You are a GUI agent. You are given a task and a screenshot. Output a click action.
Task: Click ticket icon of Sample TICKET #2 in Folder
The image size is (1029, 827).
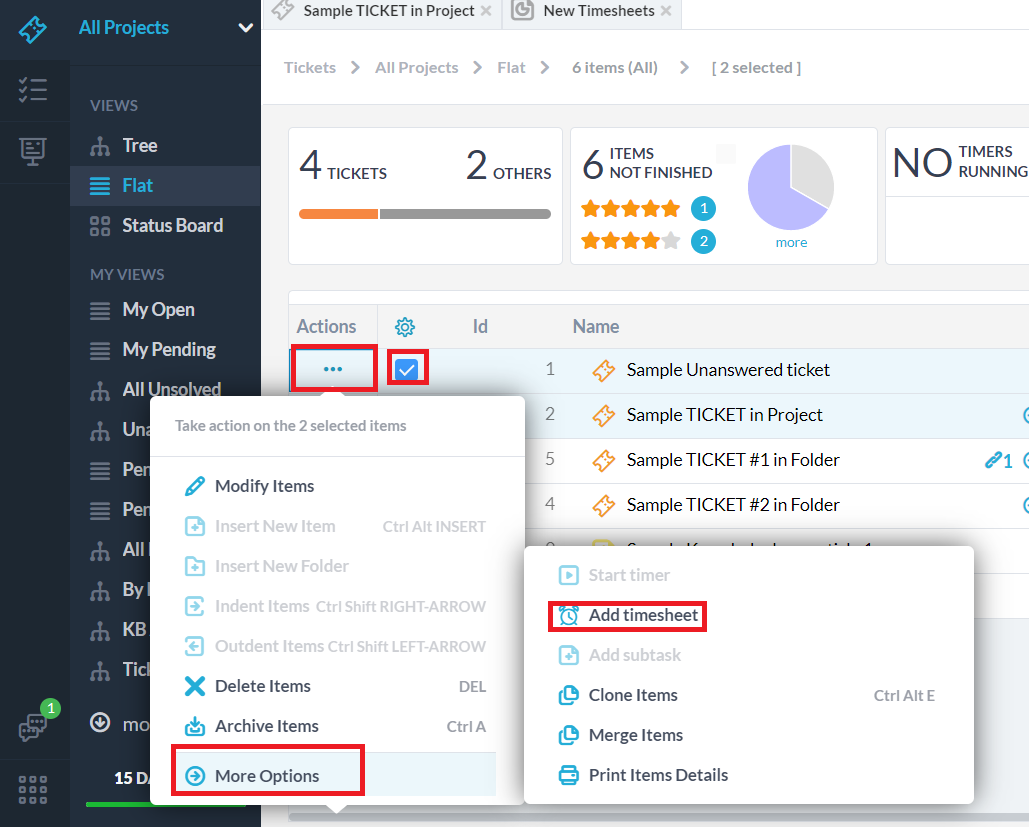coord(604,505)
